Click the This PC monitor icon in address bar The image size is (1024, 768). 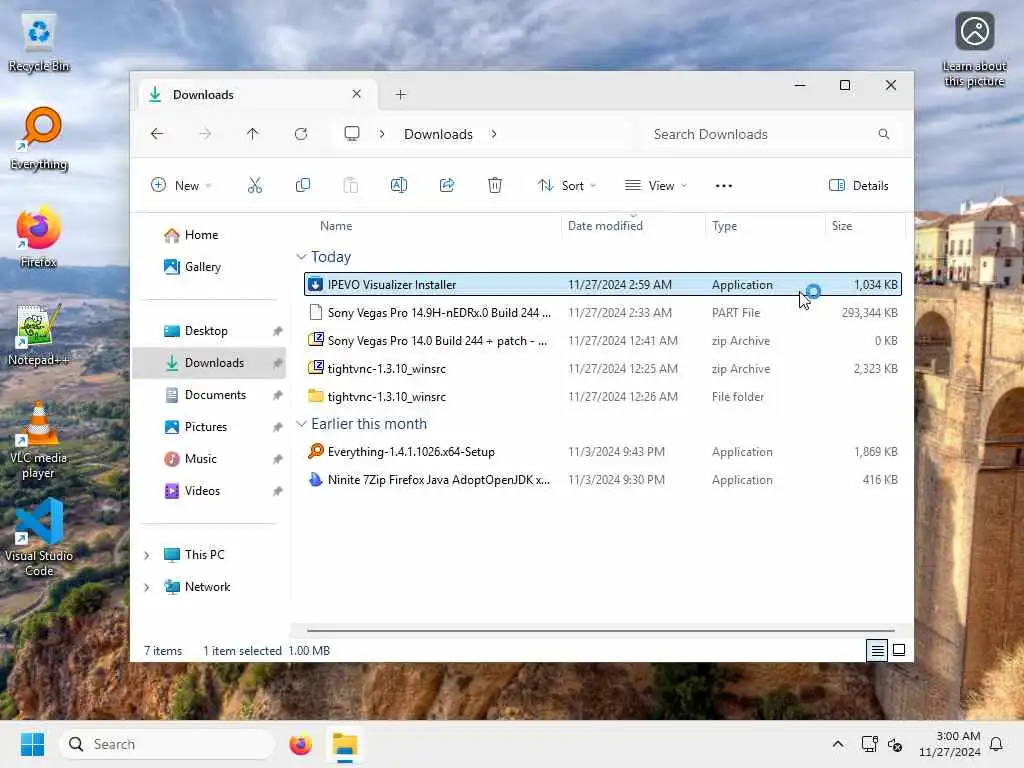pos(352,134)
